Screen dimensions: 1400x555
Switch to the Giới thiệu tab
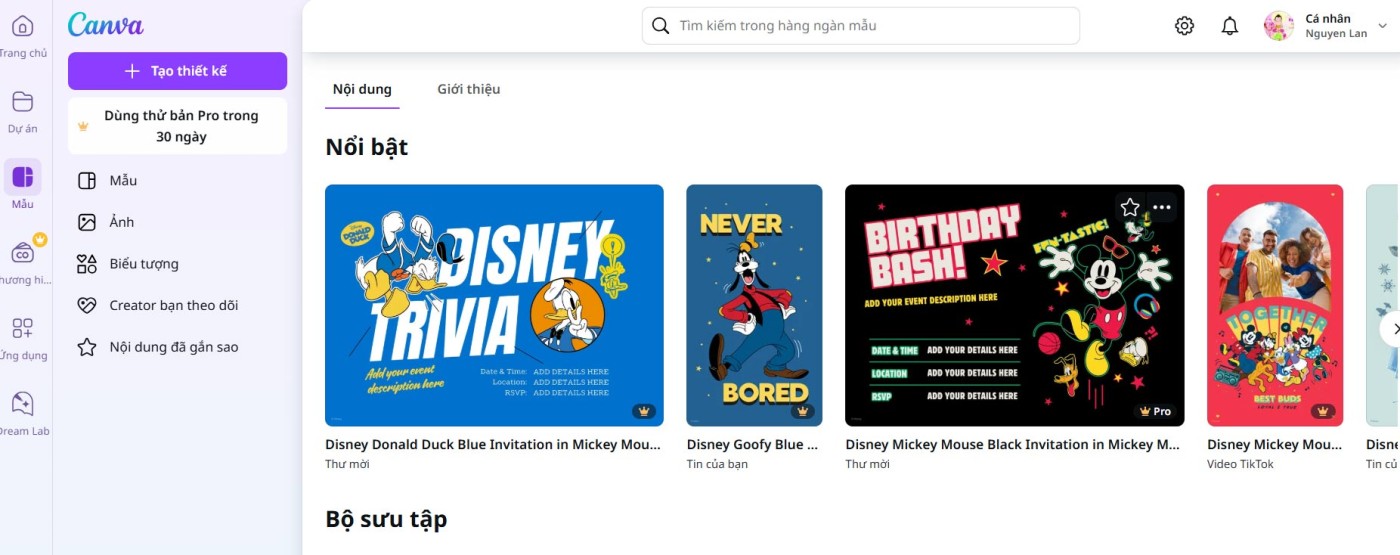point(468,89)
